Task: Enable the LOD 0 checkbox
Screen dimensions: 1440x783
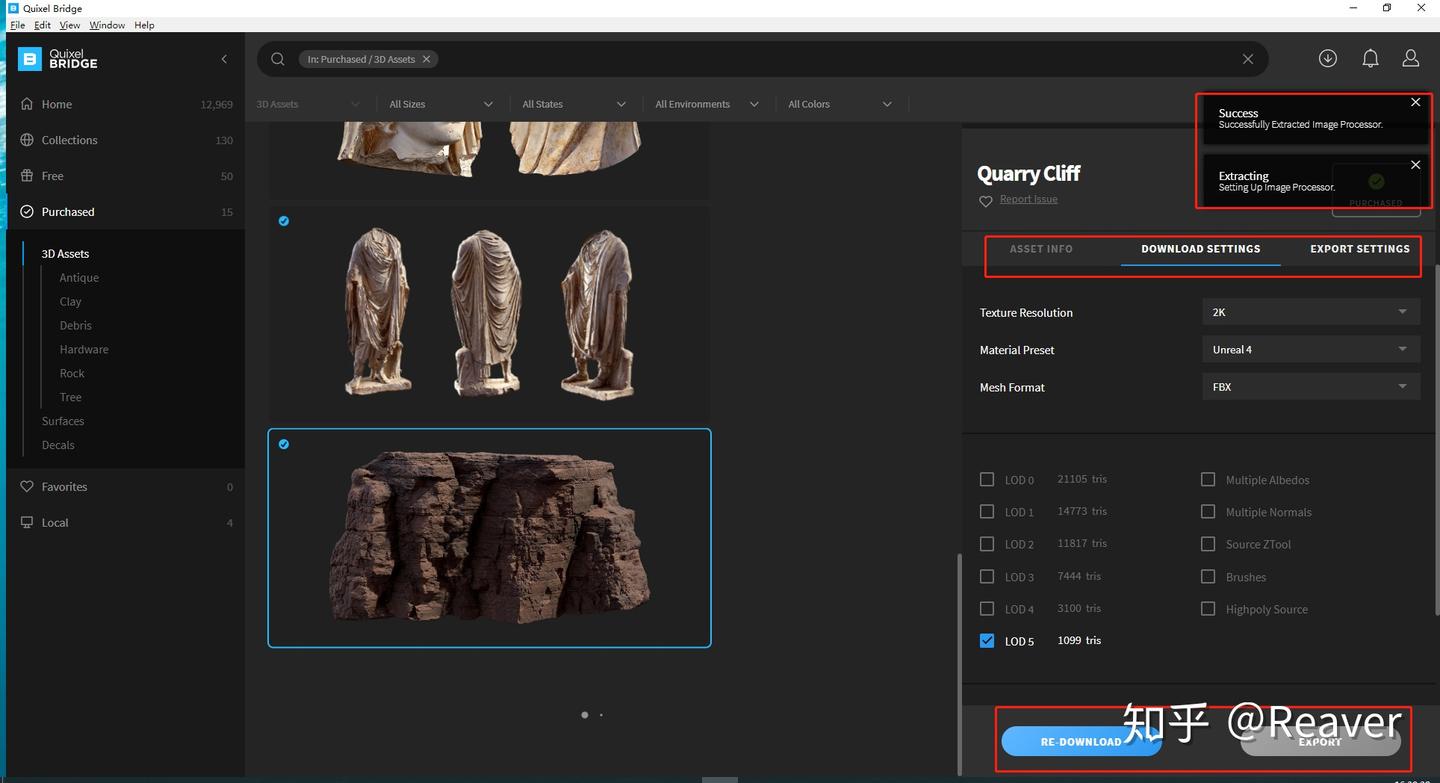Action: click(x=987, y=479)
